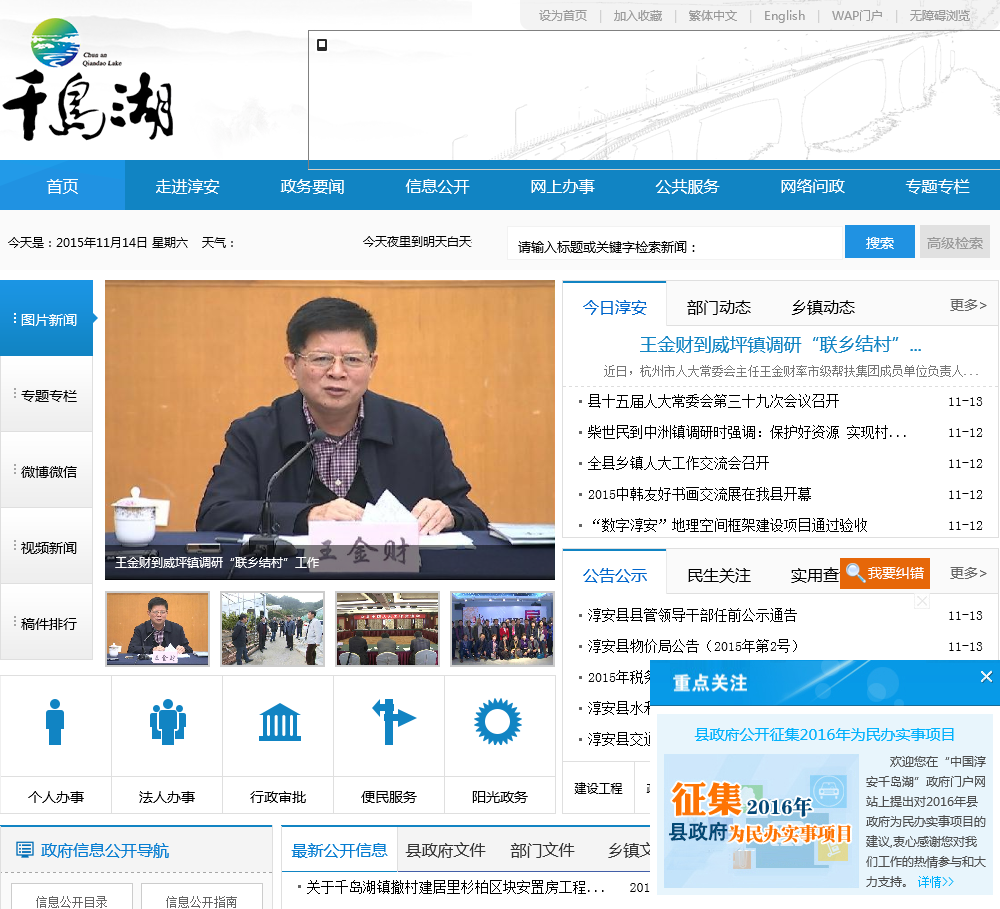Select 专题专栏 sidebar tab
The height and width of the screenshot is (909, 1000).
[47, 395]
